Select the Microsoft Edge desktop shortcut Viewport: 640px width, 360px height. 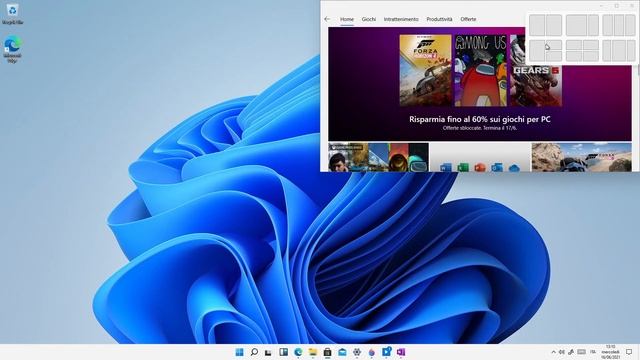(x=12, y=49)
